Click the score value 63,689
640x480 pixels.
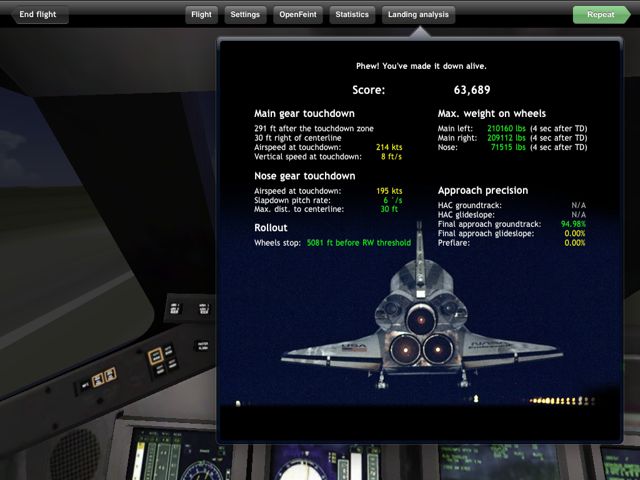[472, 90]
